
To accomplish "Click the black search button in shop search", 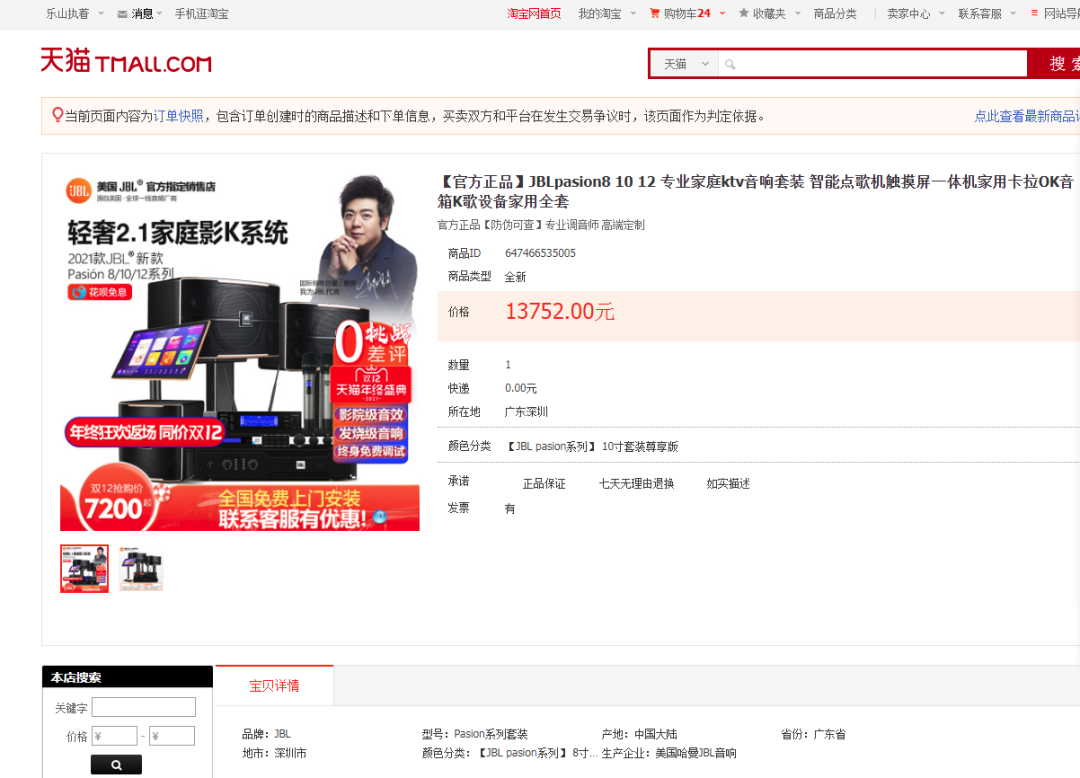I will pos(116,764).
